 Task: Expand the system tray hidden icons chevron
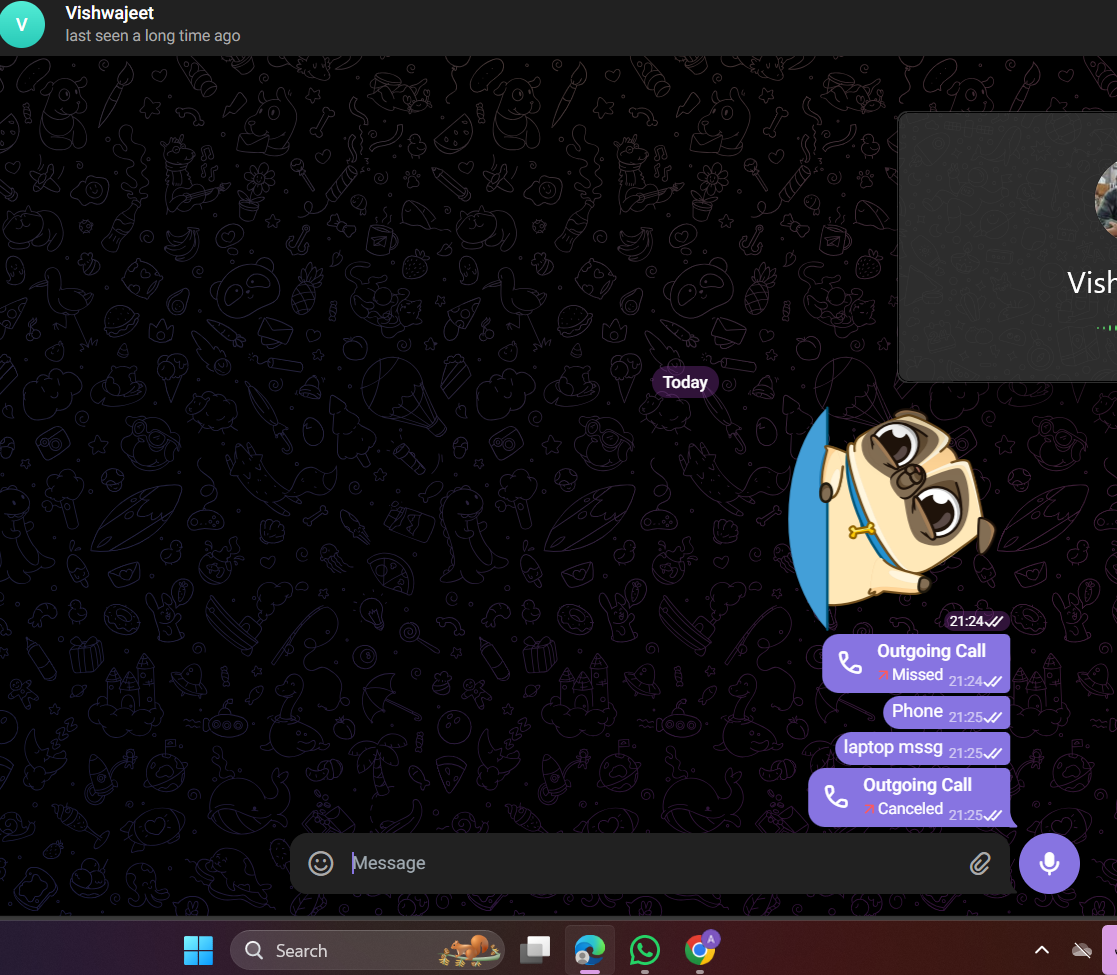[1041, 950]
